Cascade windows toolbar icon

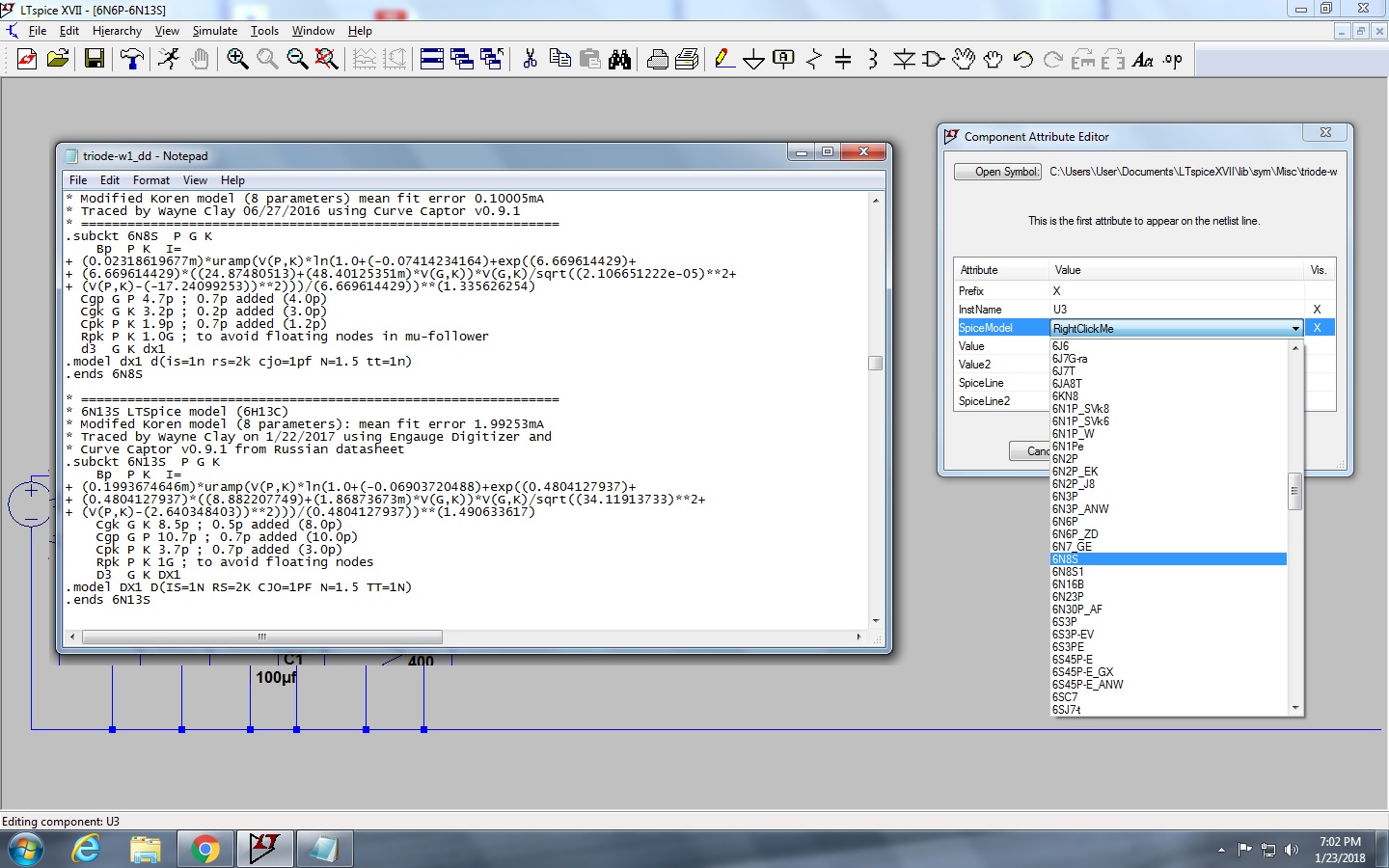462,60
